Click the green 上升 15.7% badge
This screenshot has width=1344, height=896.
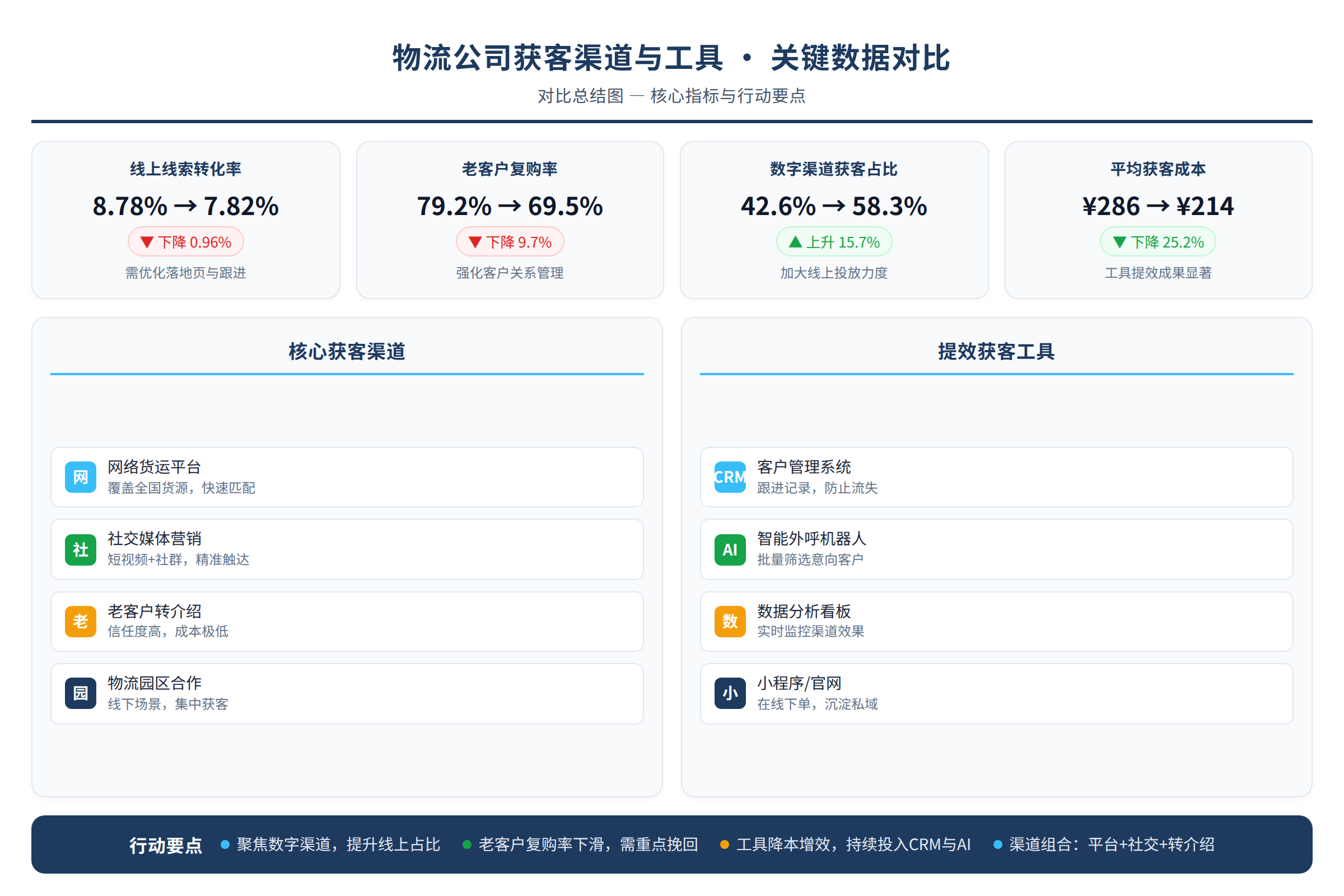834,242
